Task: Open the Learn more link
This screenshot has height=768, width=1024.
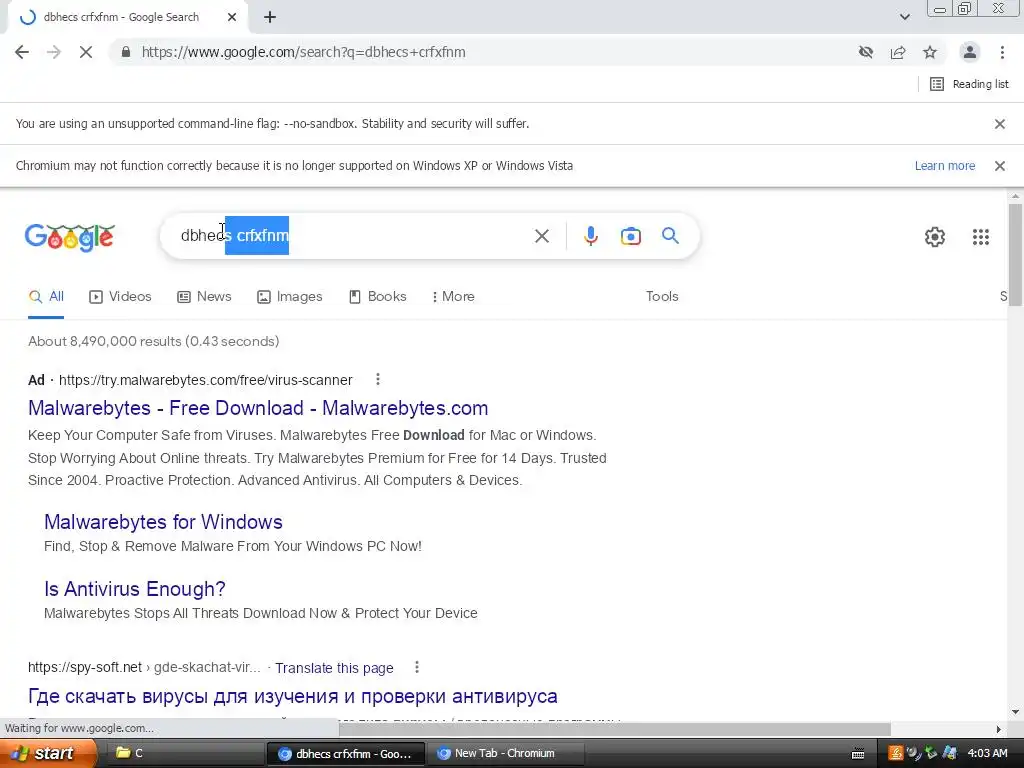Action: click(x=944, y=166)
